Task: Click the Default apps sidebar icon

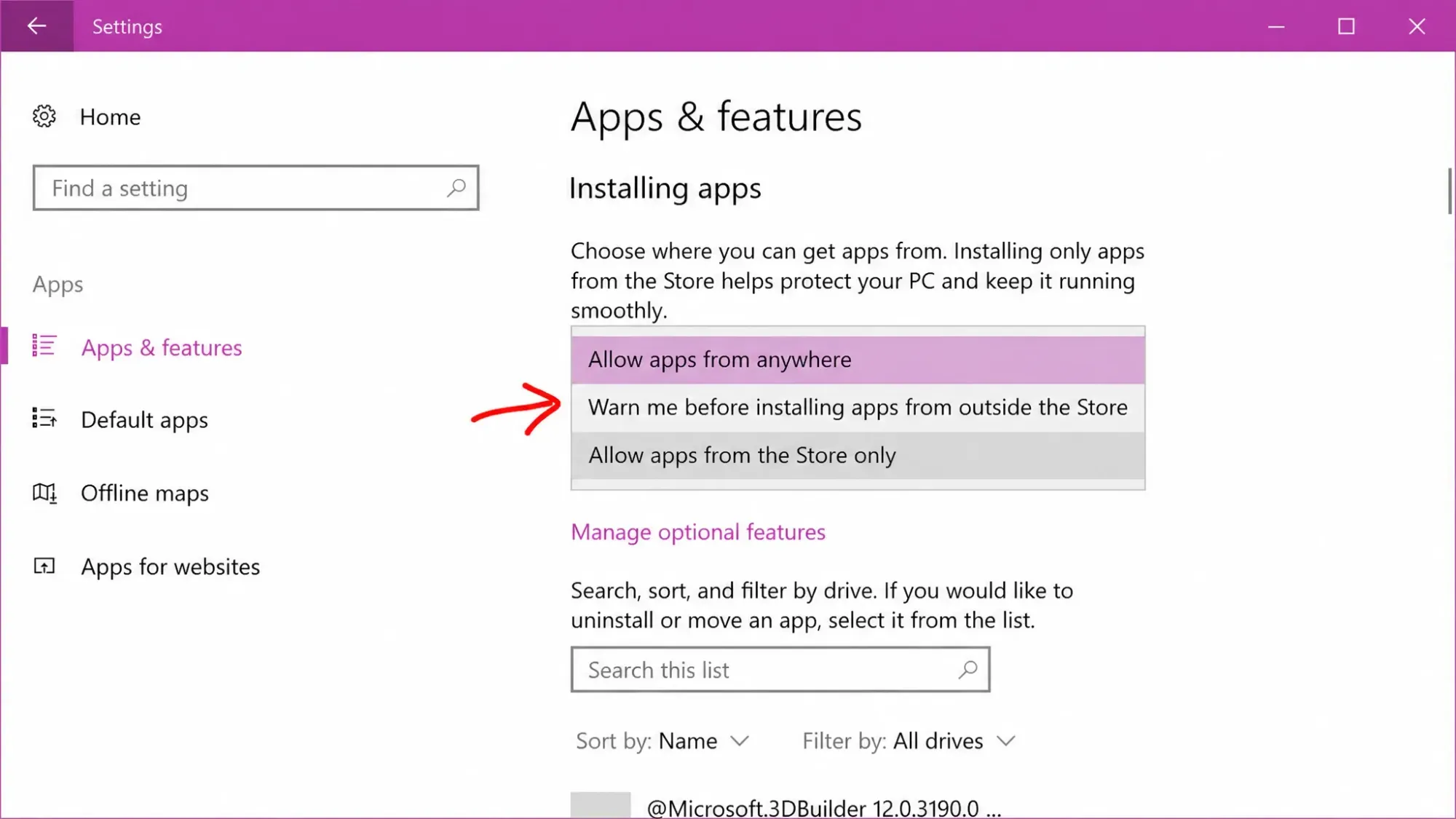Action: 44,418
